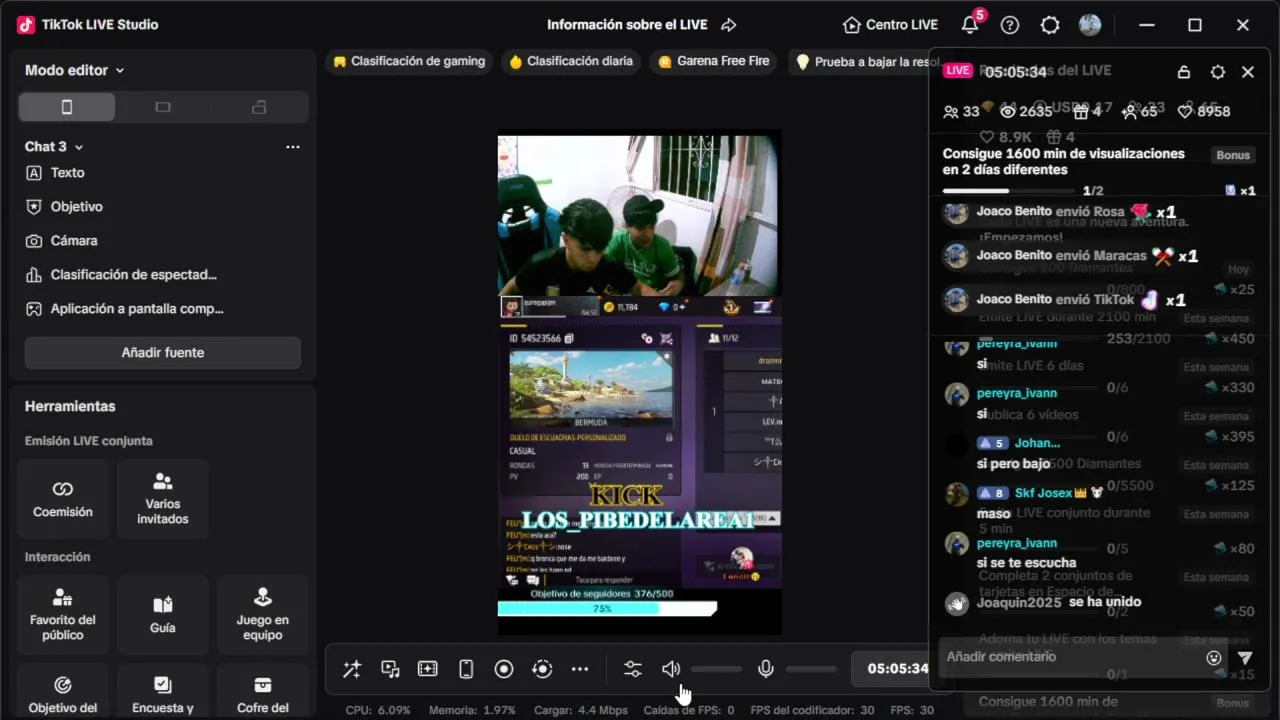The height and width of the screenshot is (720, 1280).
Task: Open more options in bottom toolbar
Action: [580, 669]
